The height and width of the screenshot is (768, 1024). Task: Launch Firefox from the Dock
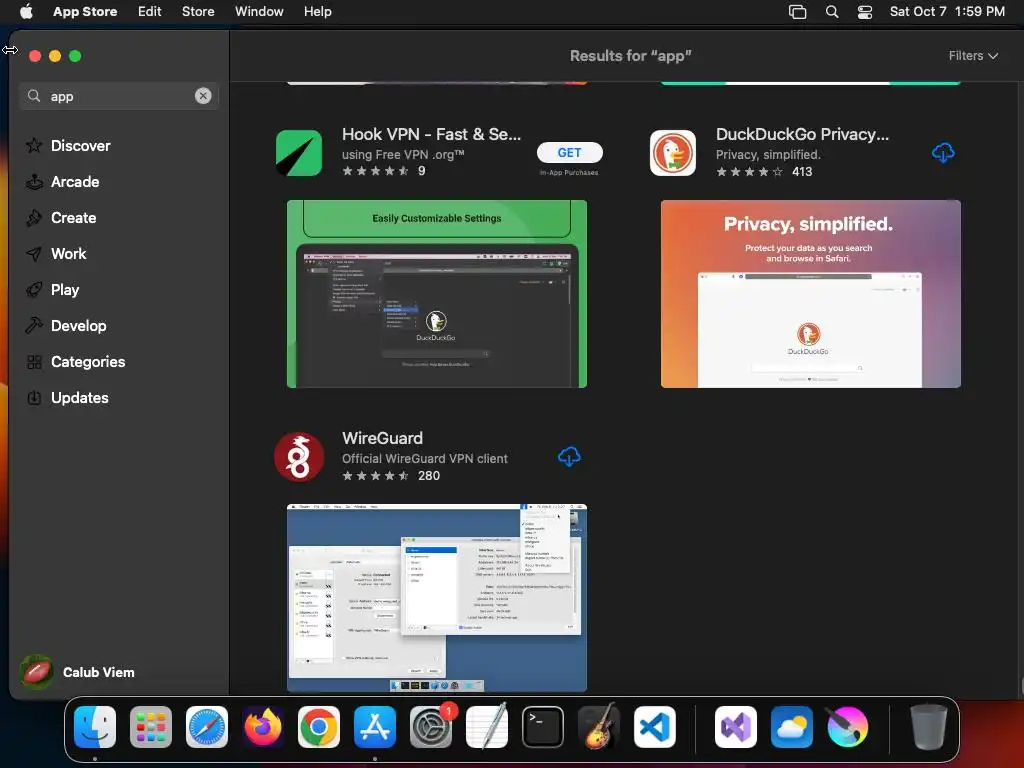263,727
